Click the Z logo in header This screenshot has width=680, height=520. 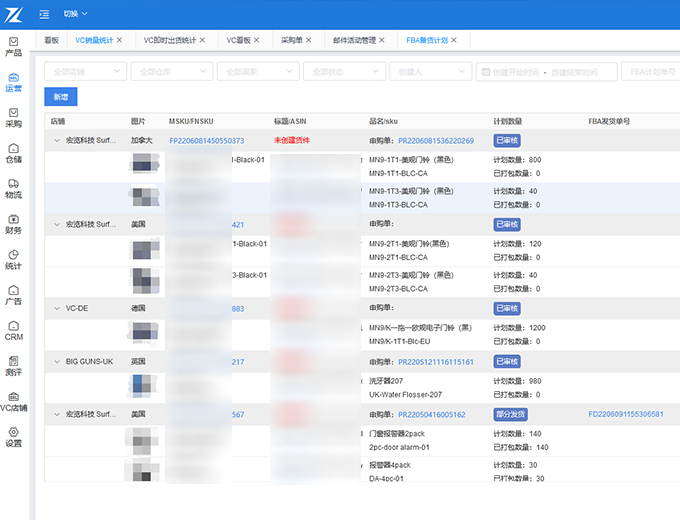pyautogui.click(x=13, y=15)
